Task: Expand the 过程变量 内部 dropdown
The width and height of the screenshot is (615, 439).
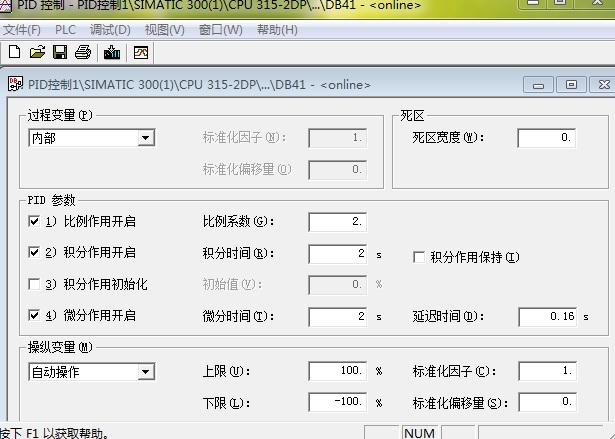Action: 146,138
